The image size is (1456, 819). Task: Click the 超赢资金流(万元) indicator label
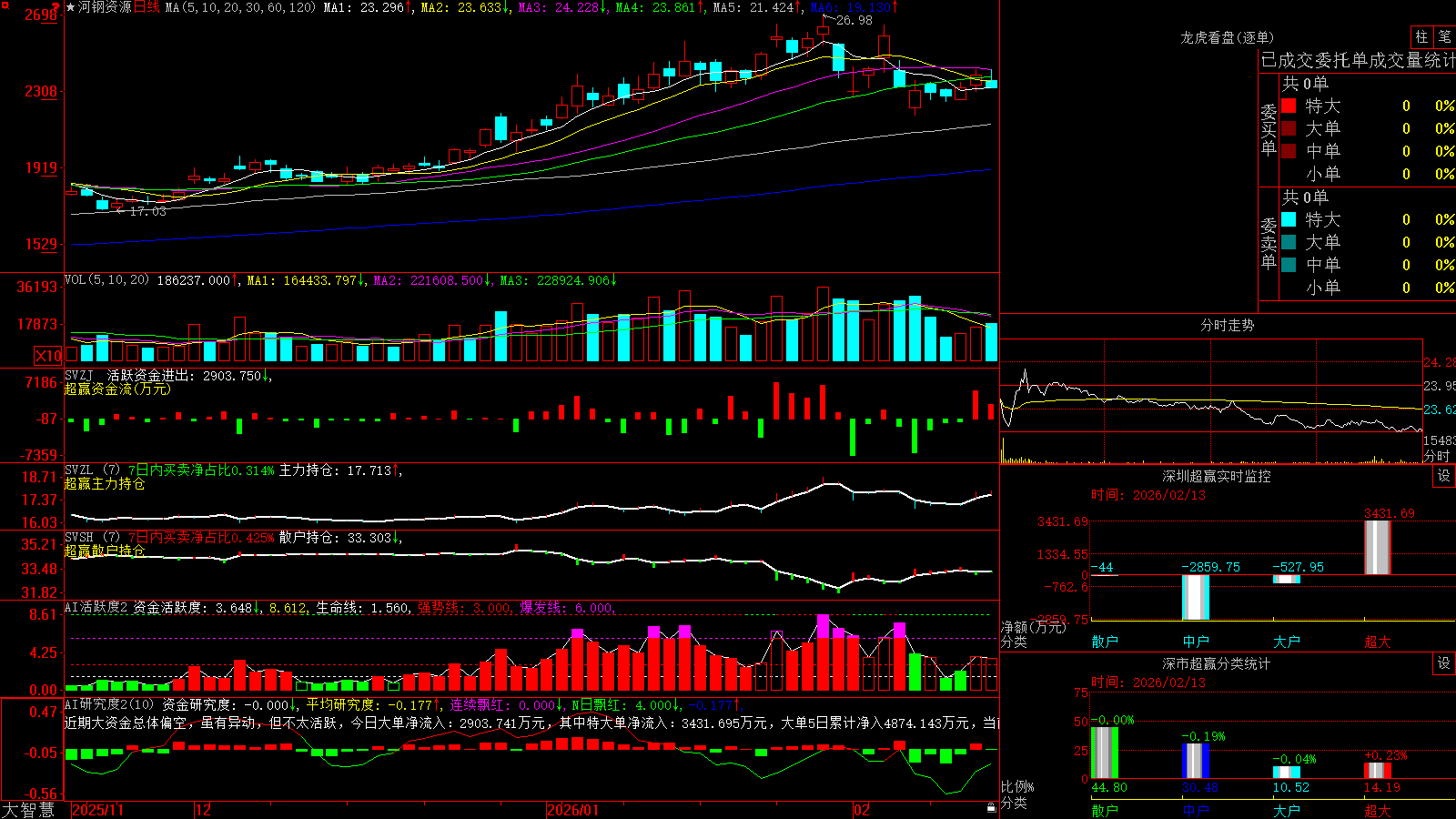click(117, 389)
